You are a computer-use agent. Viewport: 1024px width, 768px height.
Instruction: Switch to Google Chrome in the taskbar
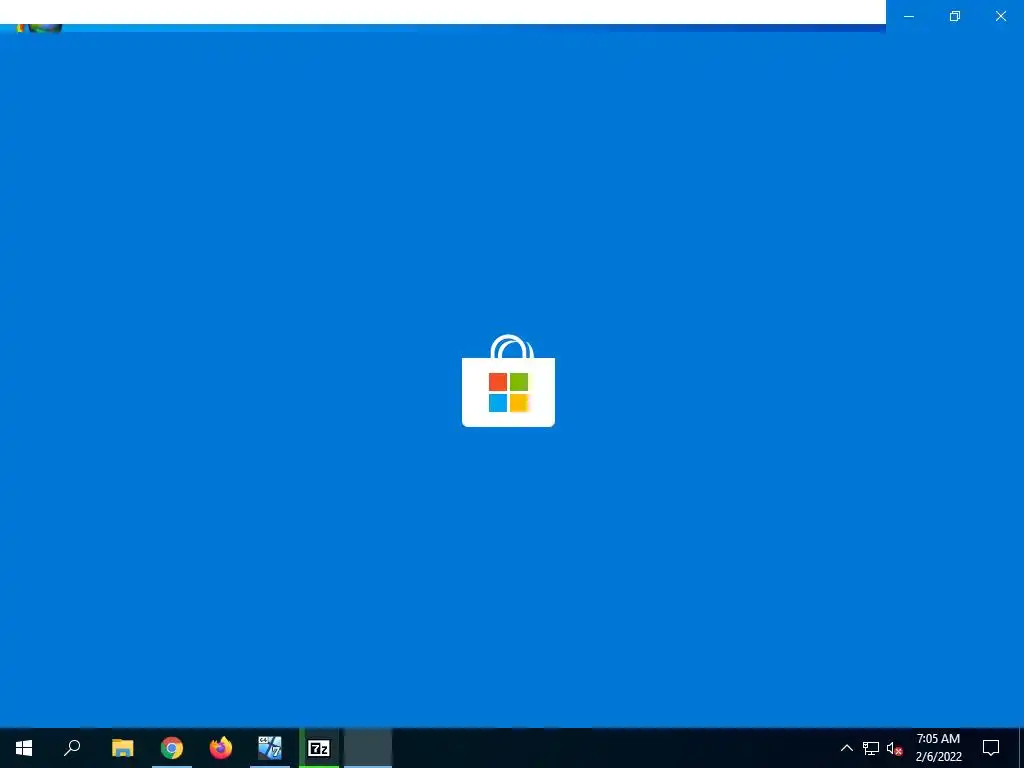[172, 748]
